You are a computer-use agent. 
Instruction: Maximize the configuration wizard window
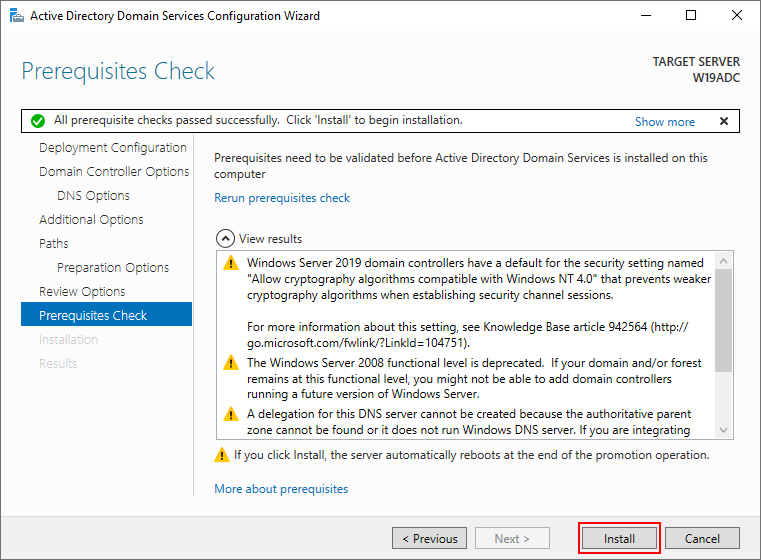[691, 16]
